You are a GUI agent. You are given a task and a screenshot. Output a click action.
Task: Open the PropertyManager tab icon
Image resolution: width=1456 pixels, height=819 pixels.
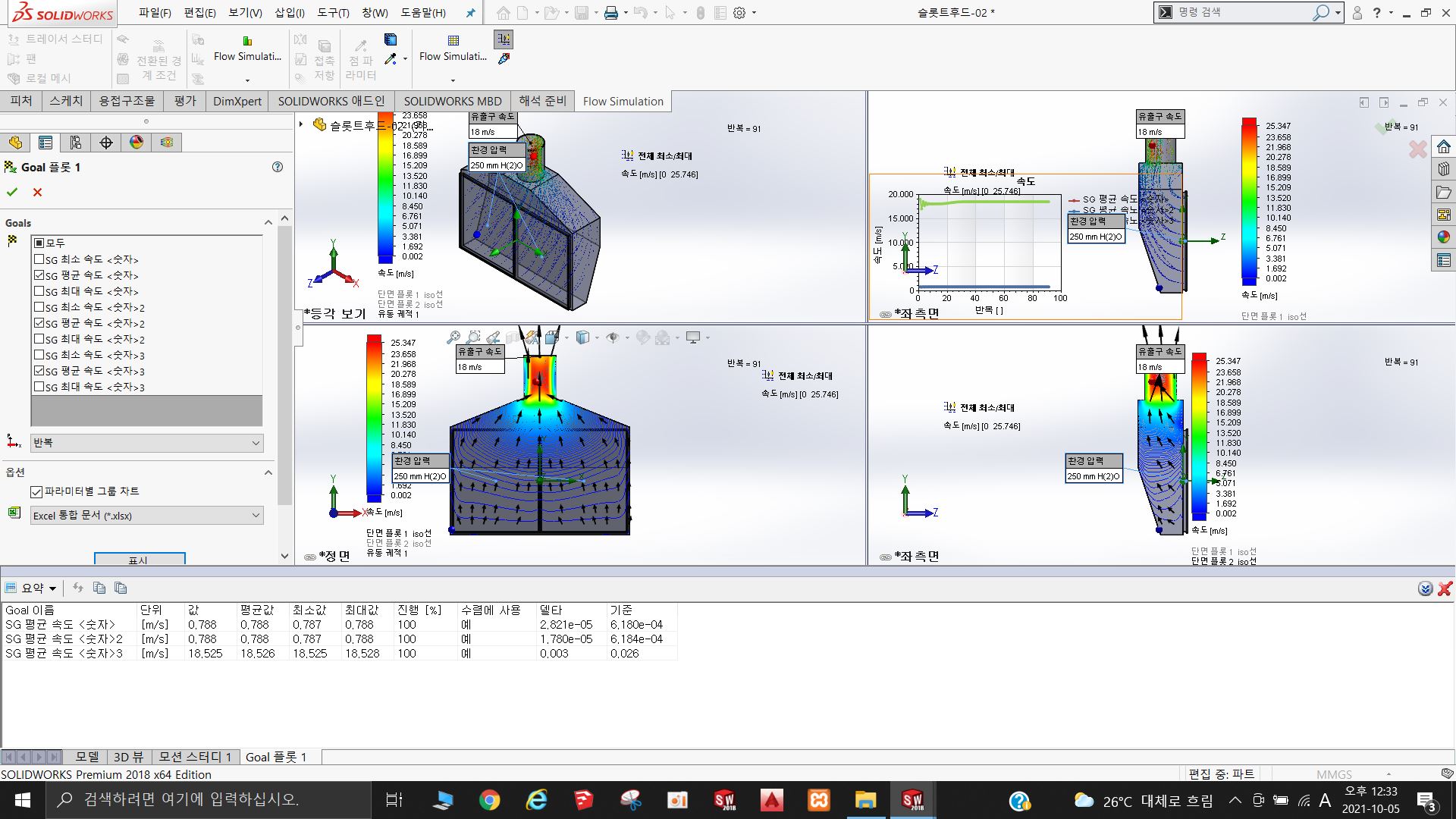pyautogui.click(x=45, y=143)
